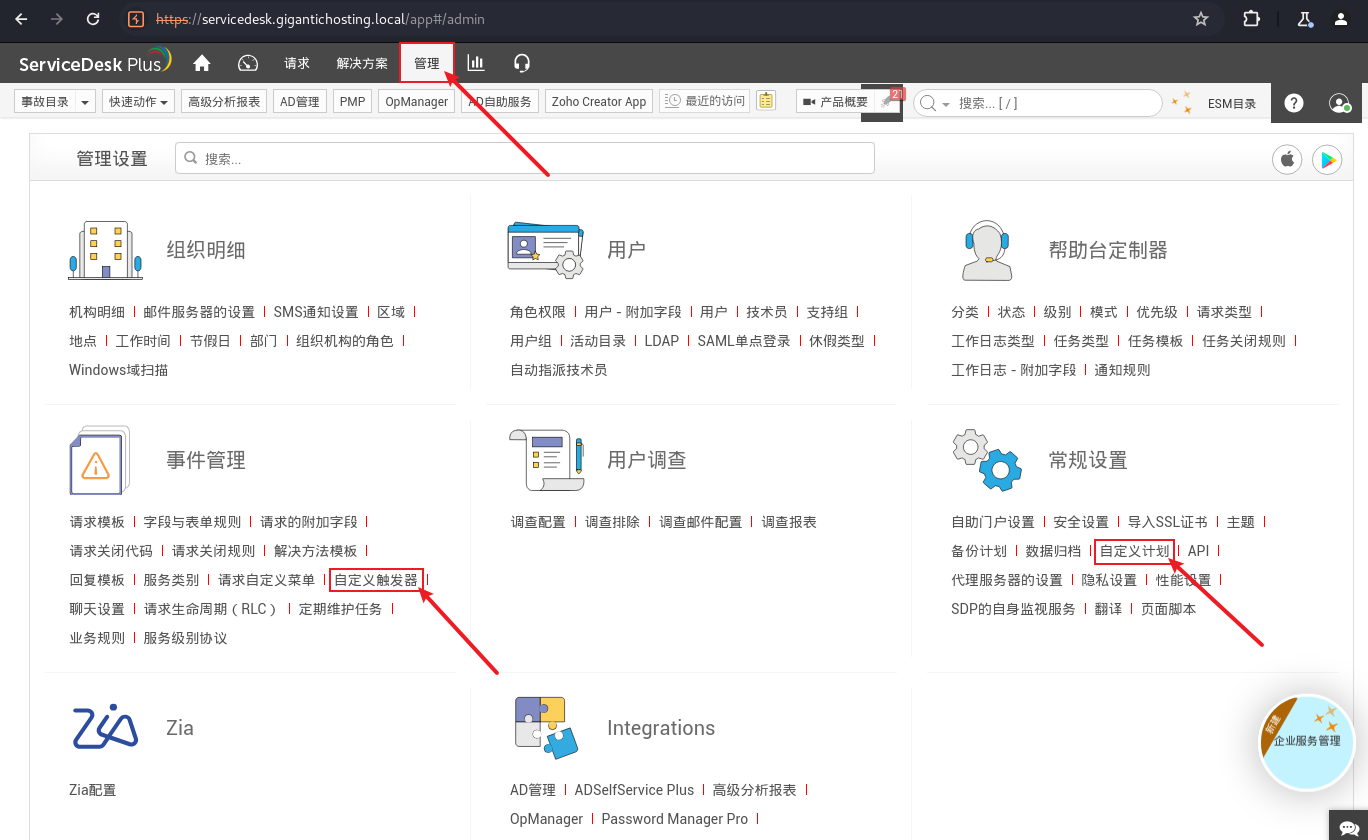Open the dashboard gauge icon
The width and height of the screenshot is (1368, 840).
(x=248, y=63)
